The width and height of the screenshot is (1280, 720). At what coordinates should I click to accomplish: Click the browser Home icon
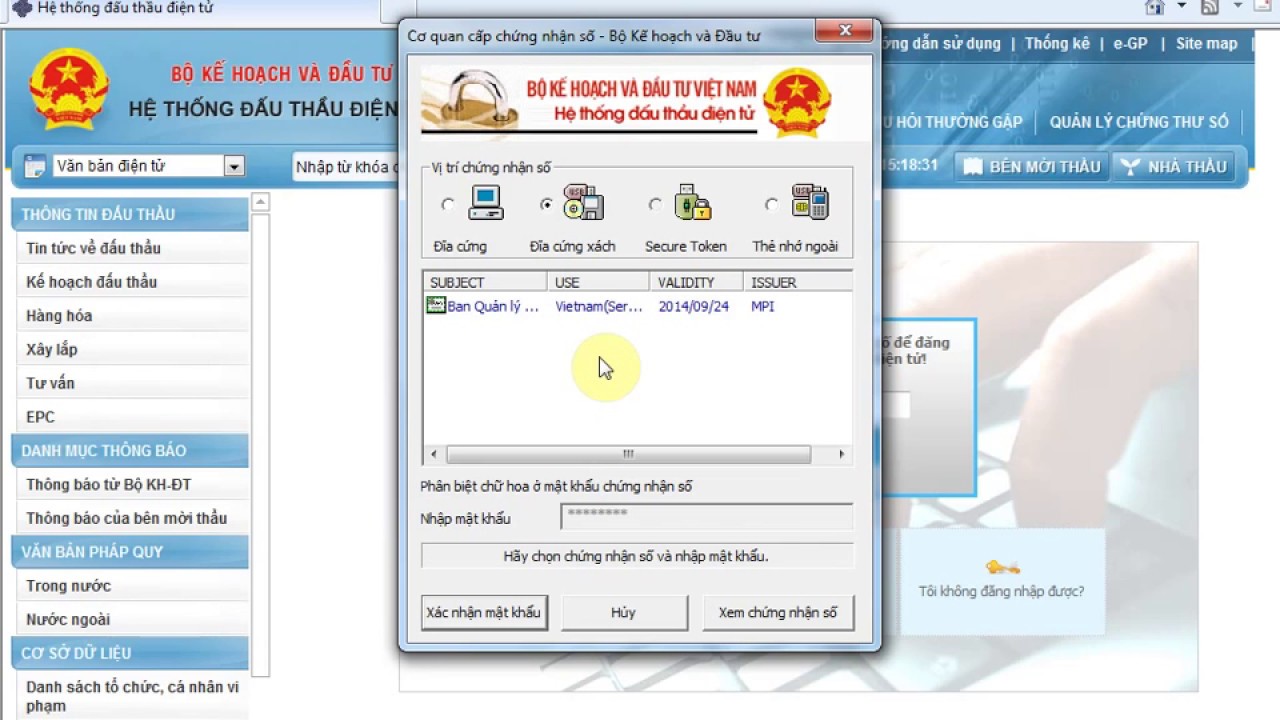pos(1155,7)
